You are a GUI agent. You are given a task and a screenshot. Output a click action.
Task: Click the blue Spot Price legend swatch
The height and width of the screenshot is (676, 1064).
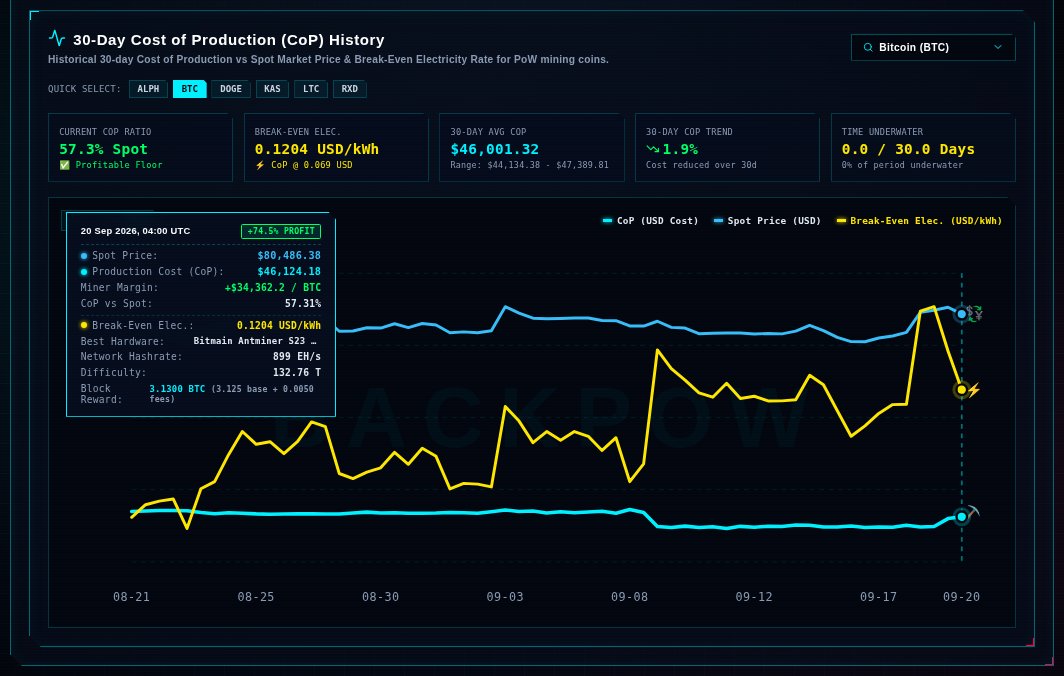point(719,221)
